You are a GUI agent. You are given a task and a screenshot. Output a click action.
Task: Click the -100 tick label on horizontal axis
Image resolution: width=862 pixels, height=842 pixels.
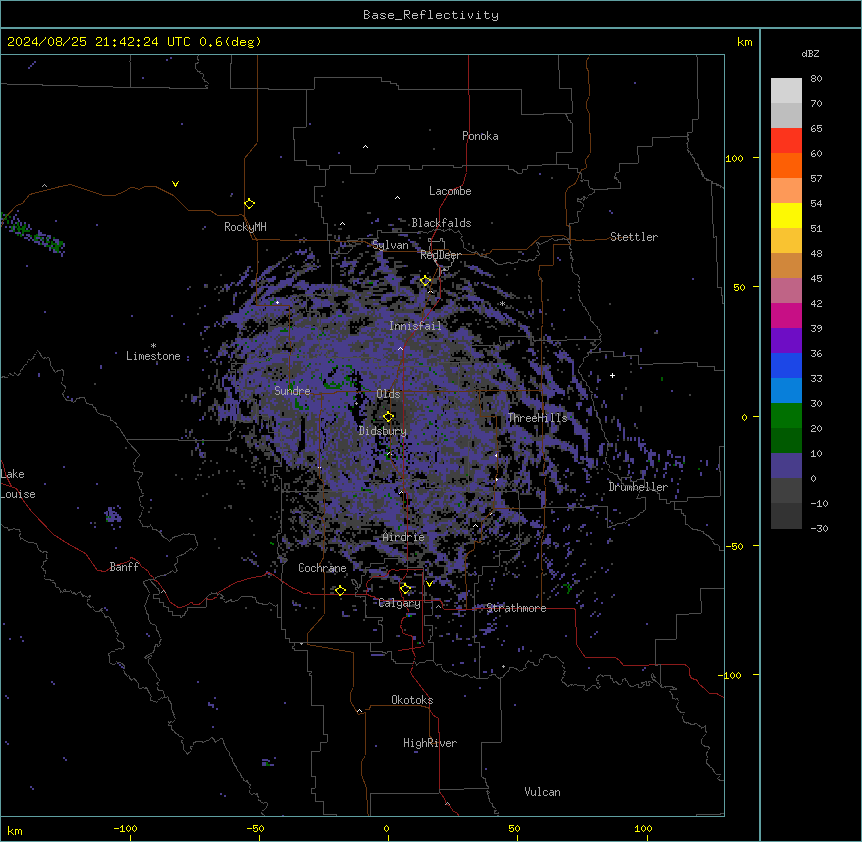(125, 828)
